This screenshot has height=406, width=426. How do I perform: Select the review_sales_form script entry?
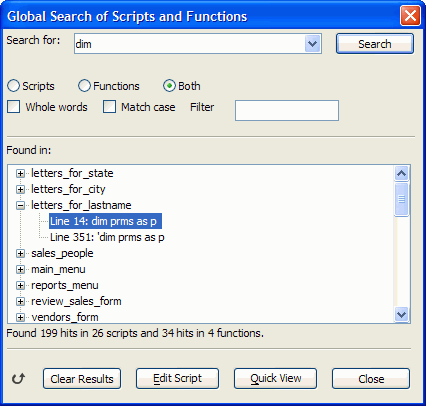[76, 301]
